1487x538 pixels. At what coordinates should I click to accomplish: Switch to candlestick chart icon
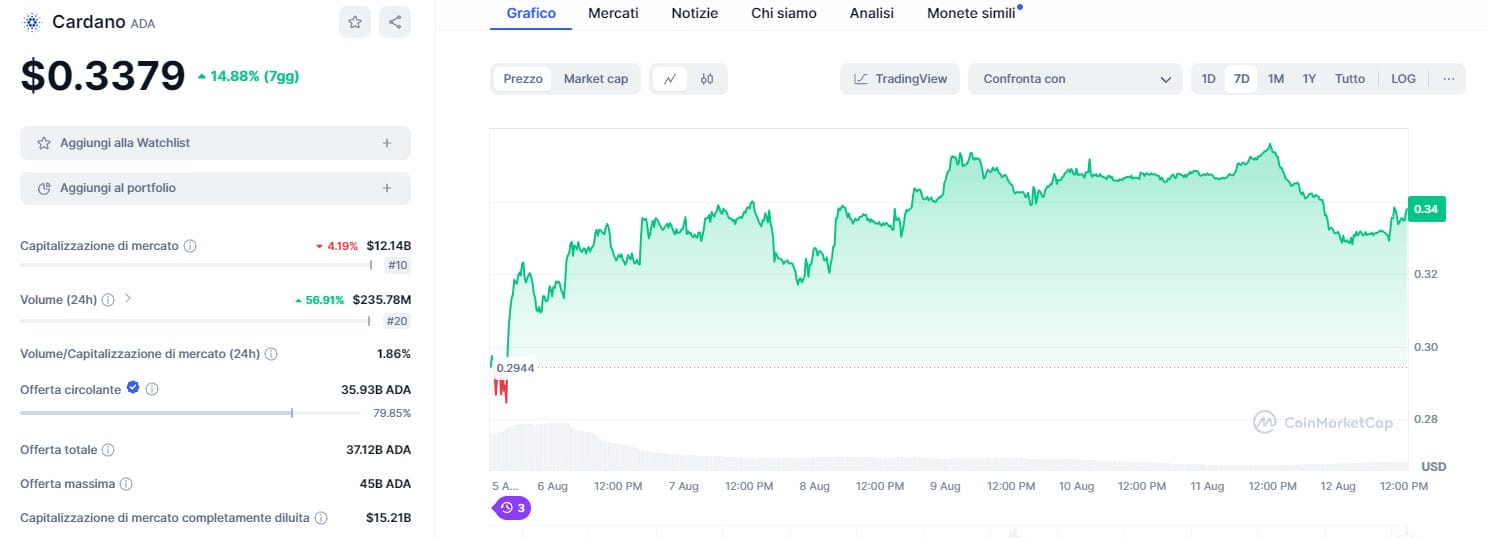tap(707, 79)
